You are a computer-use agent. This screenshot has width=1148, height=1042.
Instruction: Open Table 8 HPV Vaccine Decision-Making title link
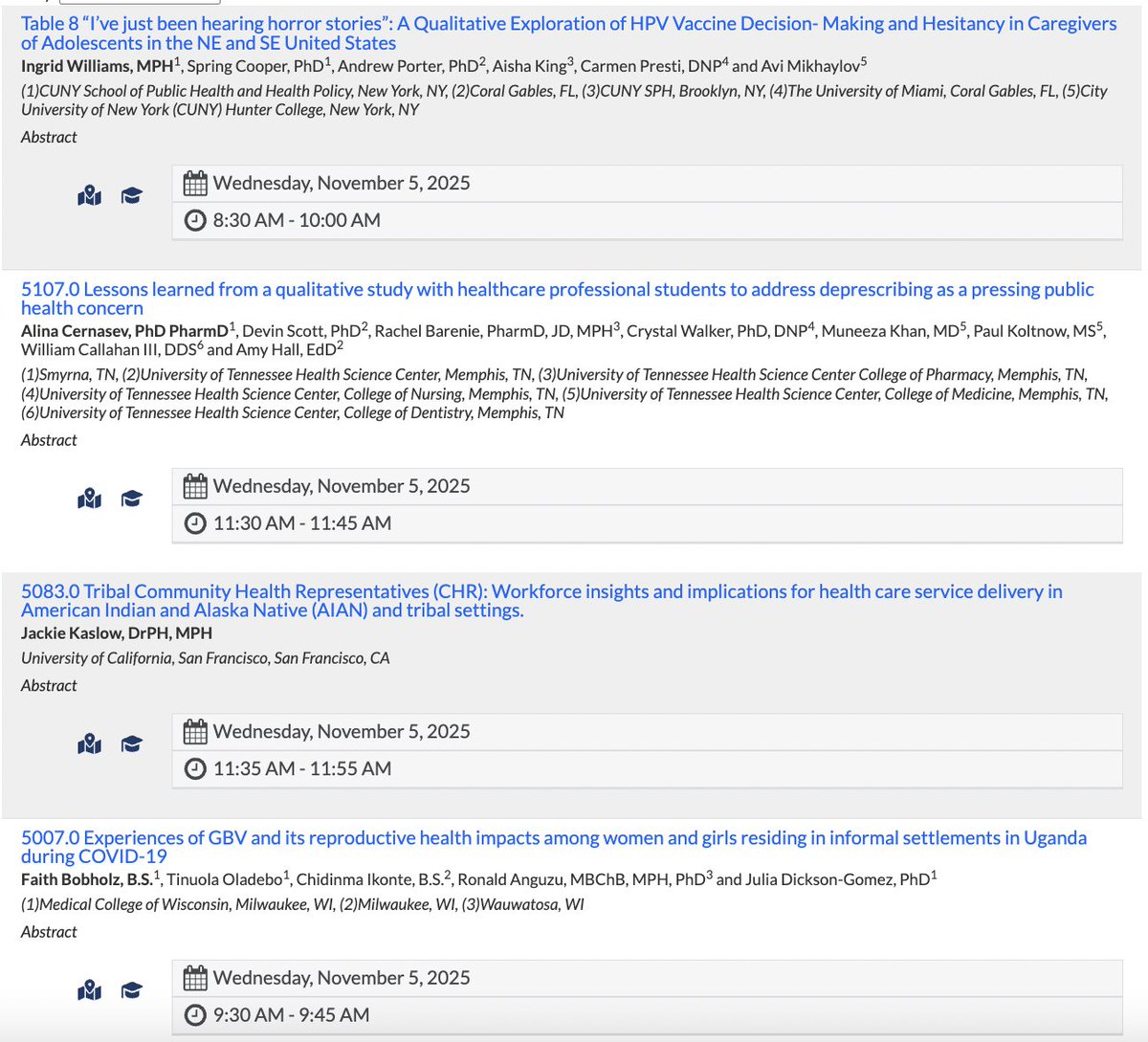[568, 33]
